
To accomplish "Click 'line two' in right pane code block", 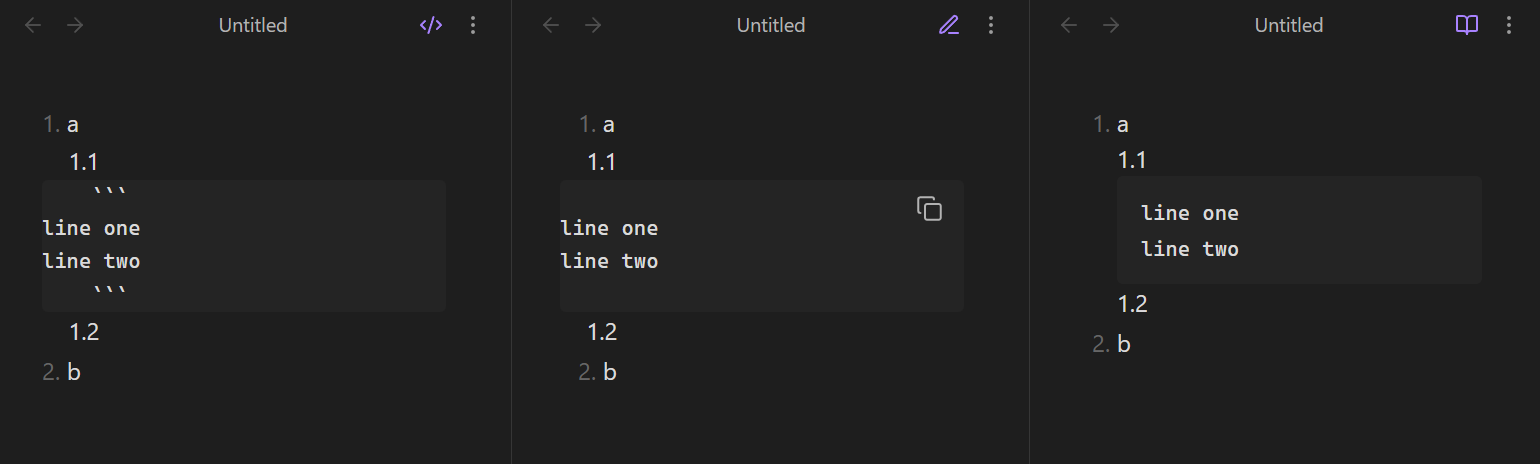I will point(1190,249).
